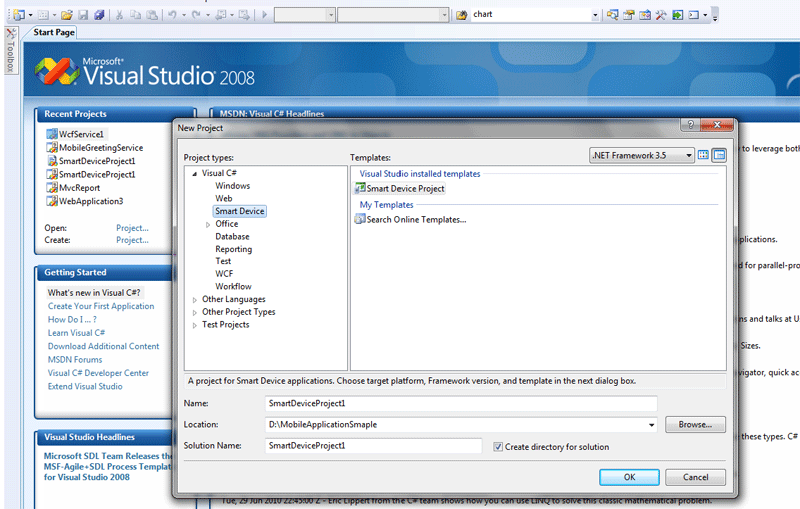Viewport: 800px width, 509px height.
Task: Open Properties Window from toolbar icon
Action: click(x=629, y=15)
